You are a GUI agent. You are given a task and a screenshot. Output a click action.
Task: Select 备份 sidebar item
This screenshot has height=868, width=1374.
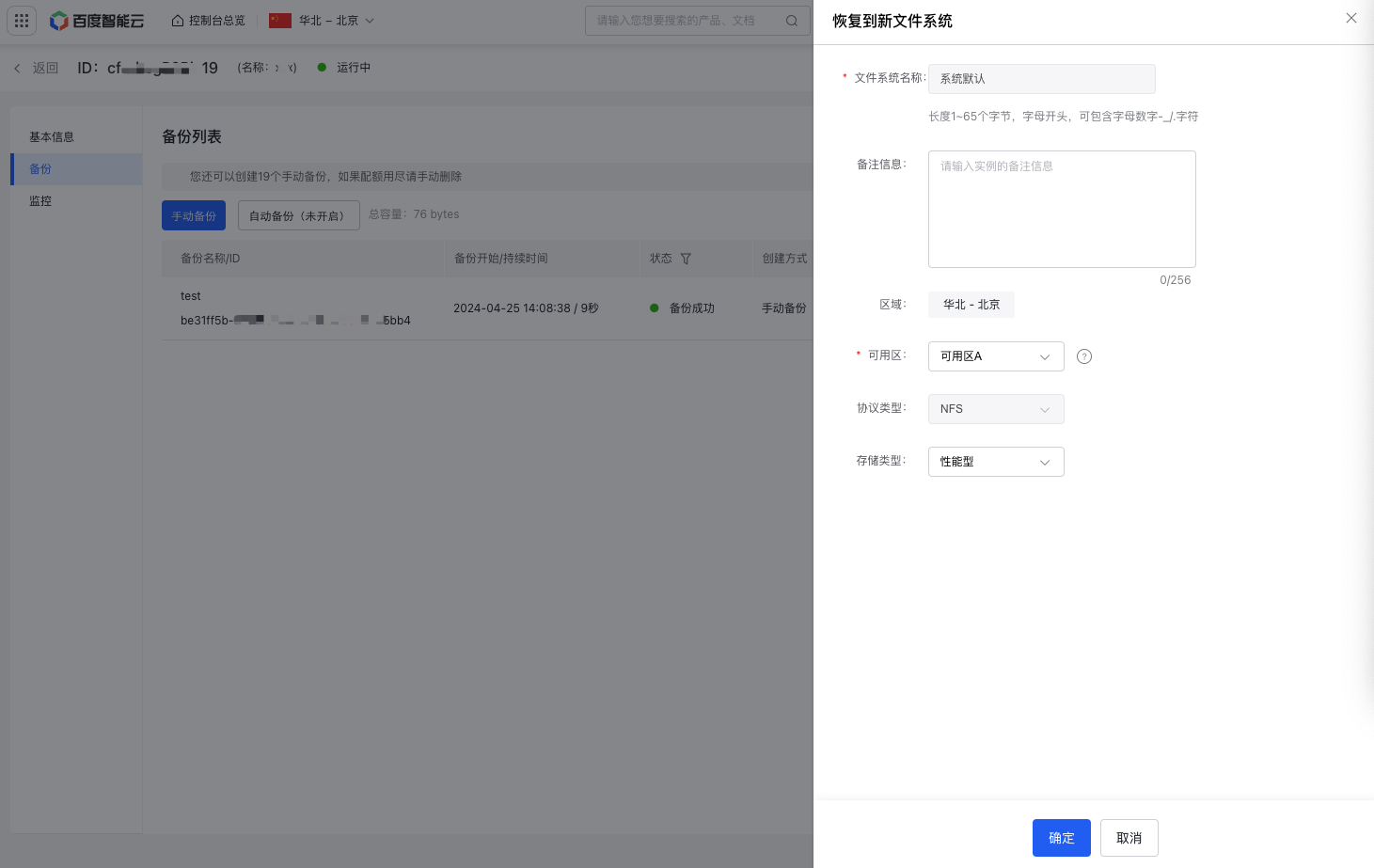tap(76, 169)
